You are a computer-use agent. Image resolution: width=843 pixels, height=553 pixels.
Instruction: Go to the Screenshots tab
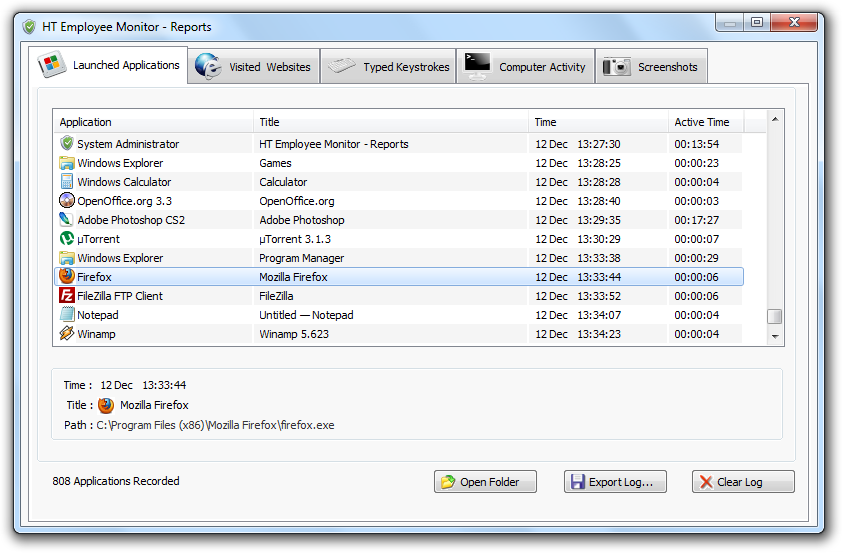coord(652,67)
